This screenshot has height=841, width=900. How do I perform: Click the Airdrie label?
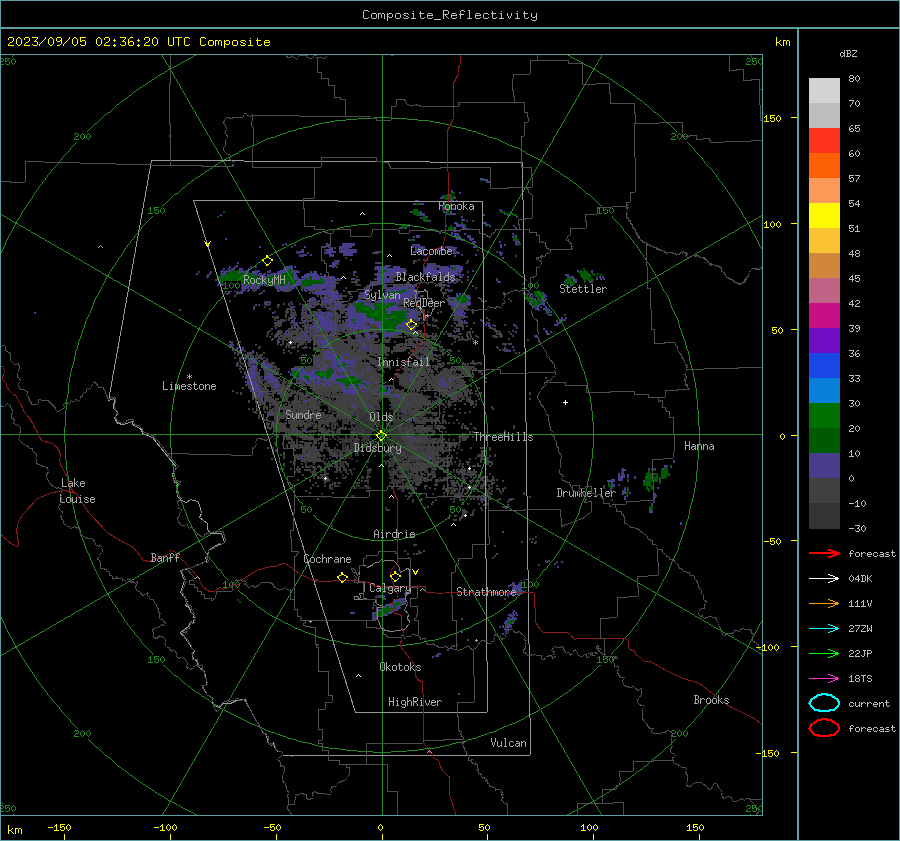click(x=394, y=534)
